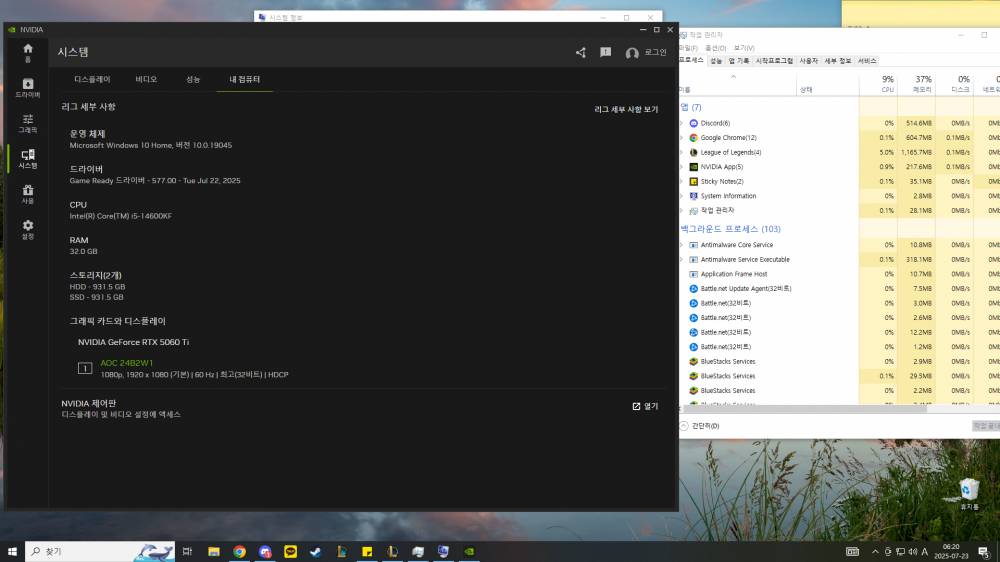
Task: Open the notification center icon
Action: click(x=984, y=552)
